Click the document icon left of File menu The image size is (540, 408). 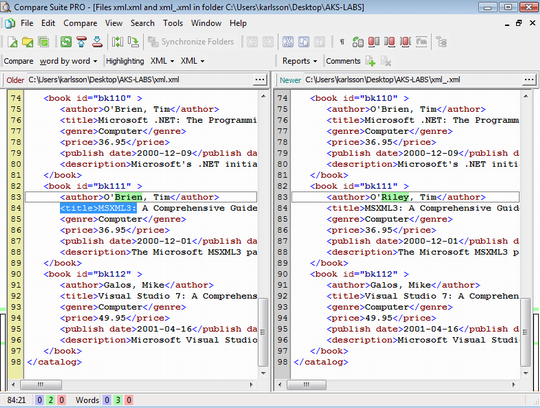10,23
